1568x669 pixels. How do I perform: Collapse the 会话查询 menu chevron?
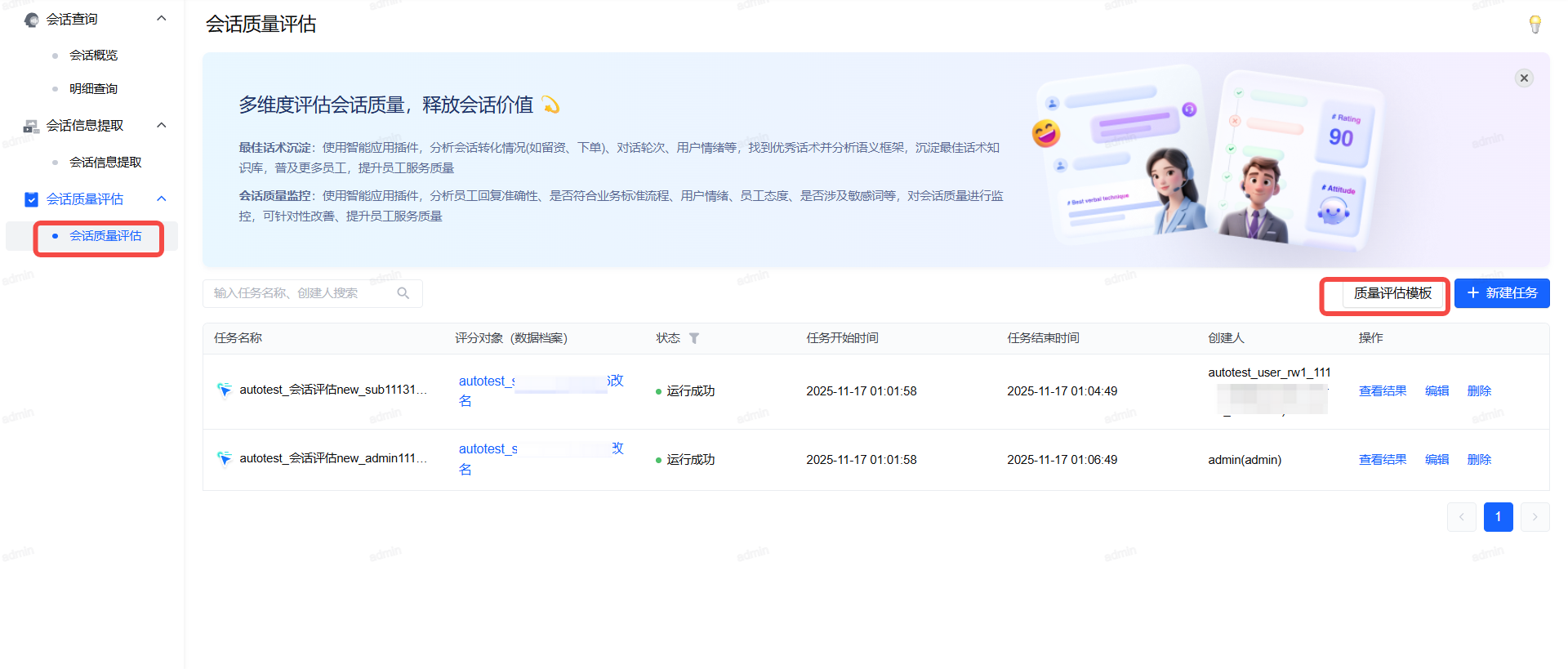[x=162, y=19]
